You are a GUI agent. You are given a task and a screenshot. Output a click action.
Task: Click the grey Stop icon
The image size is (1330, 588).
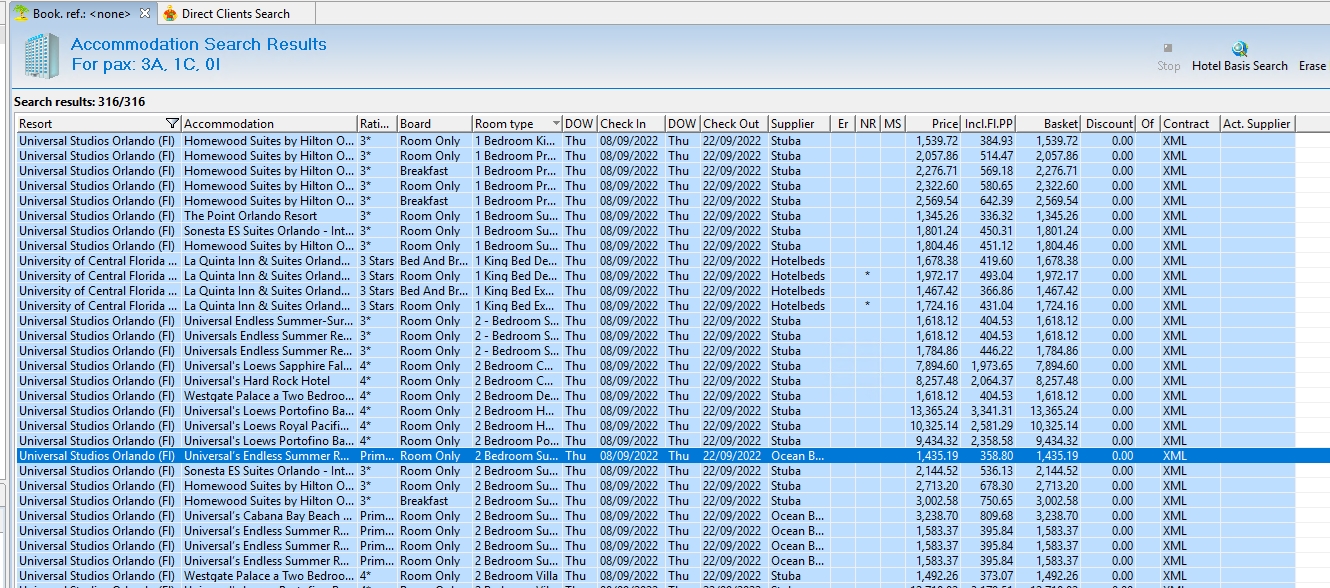point(1167,47)
